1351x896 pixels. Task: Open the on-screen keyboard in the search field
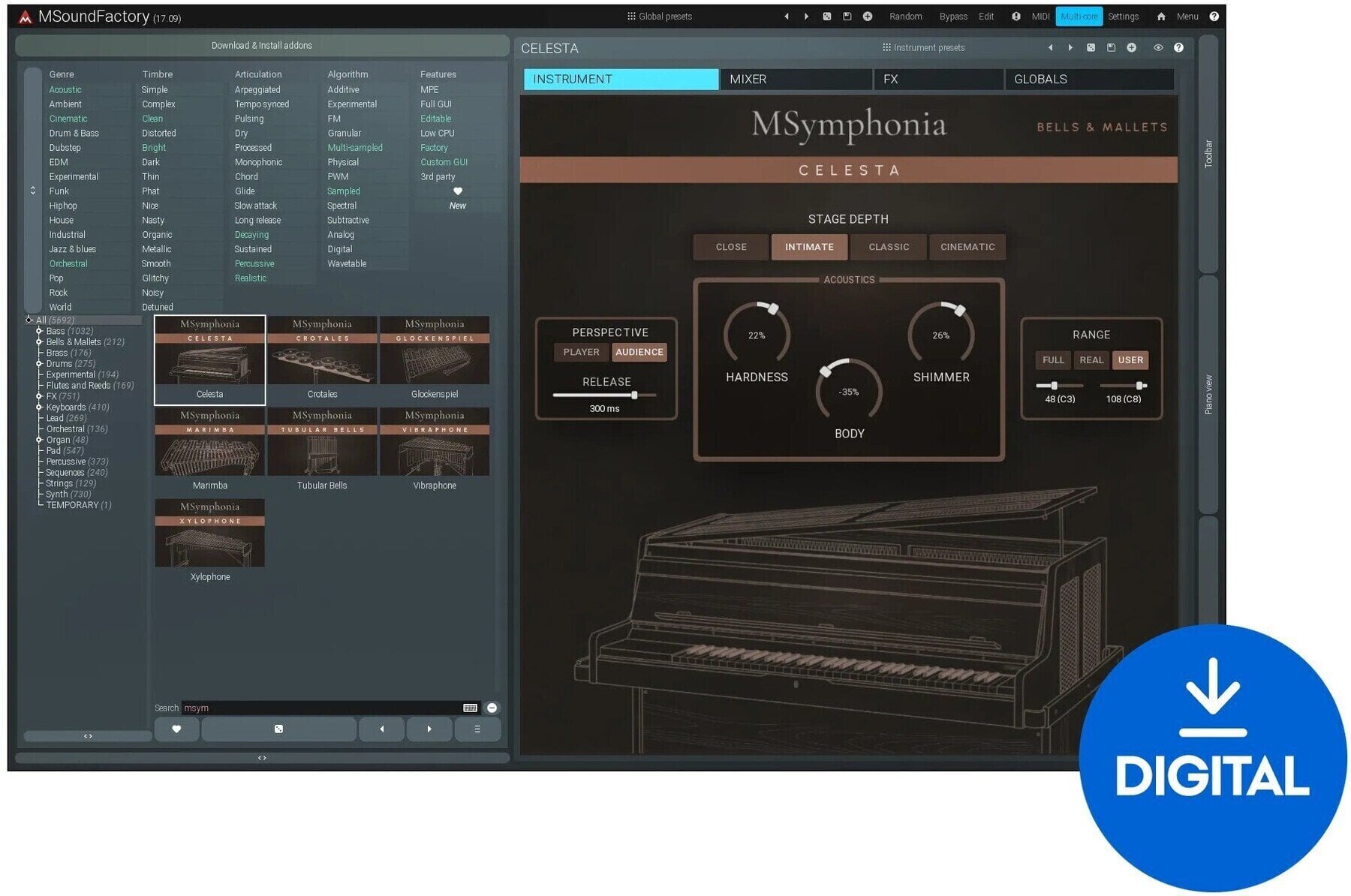pos(470,708)
